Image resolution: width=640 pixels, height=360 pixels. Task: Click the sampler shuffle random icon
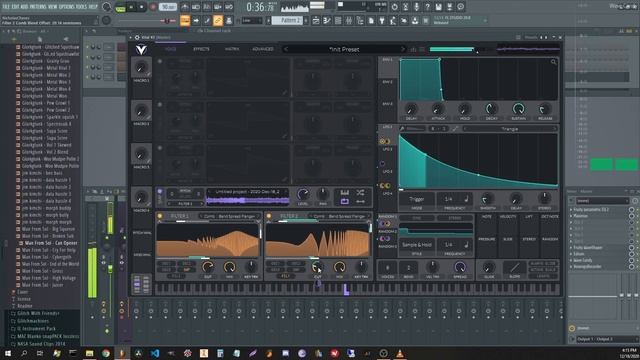coord(360,193)
